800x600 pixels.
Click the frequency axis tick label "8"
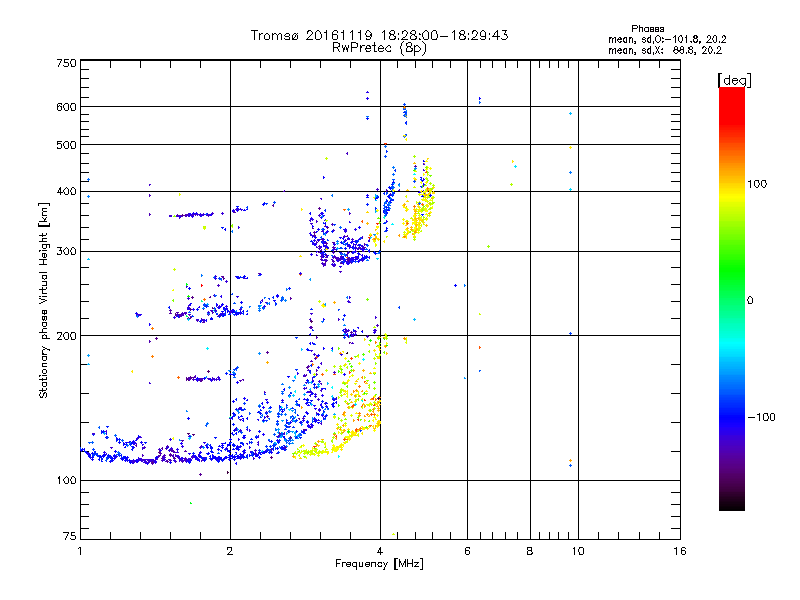[530, 551]
